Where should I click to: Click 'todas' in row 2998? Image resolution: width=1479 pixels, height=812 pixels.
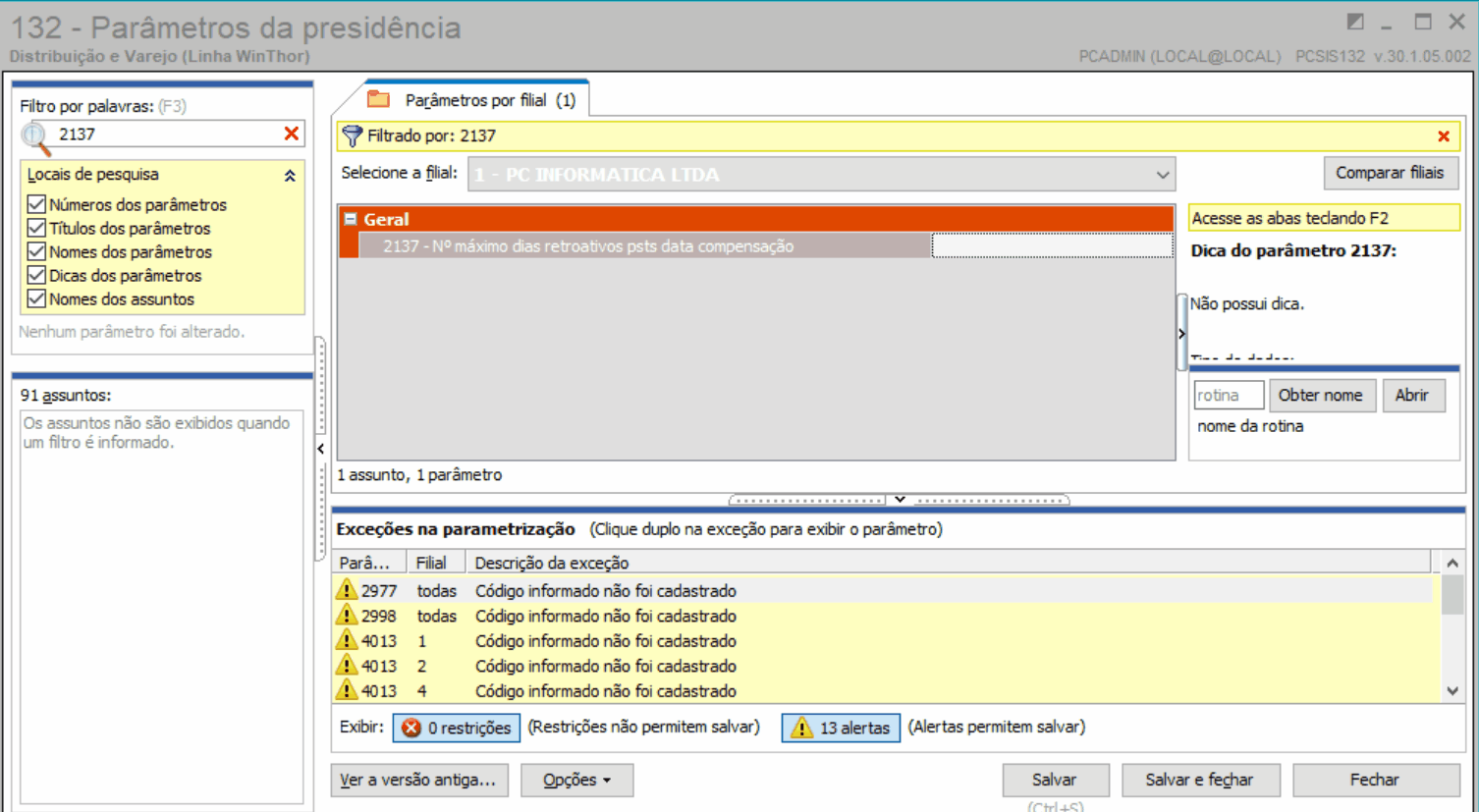(436, 616)
